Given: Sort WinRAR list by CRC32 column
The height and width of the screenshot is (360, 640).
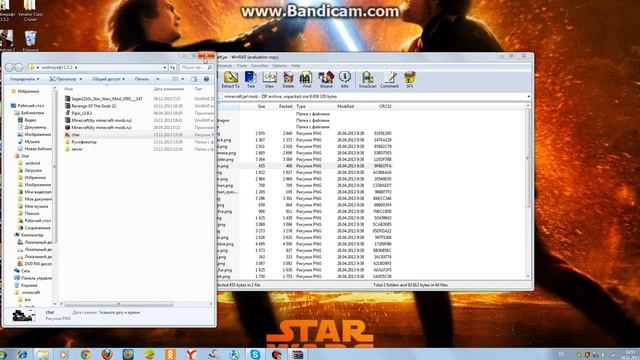Looking at the screenshot, I should [x=385, y=107].
